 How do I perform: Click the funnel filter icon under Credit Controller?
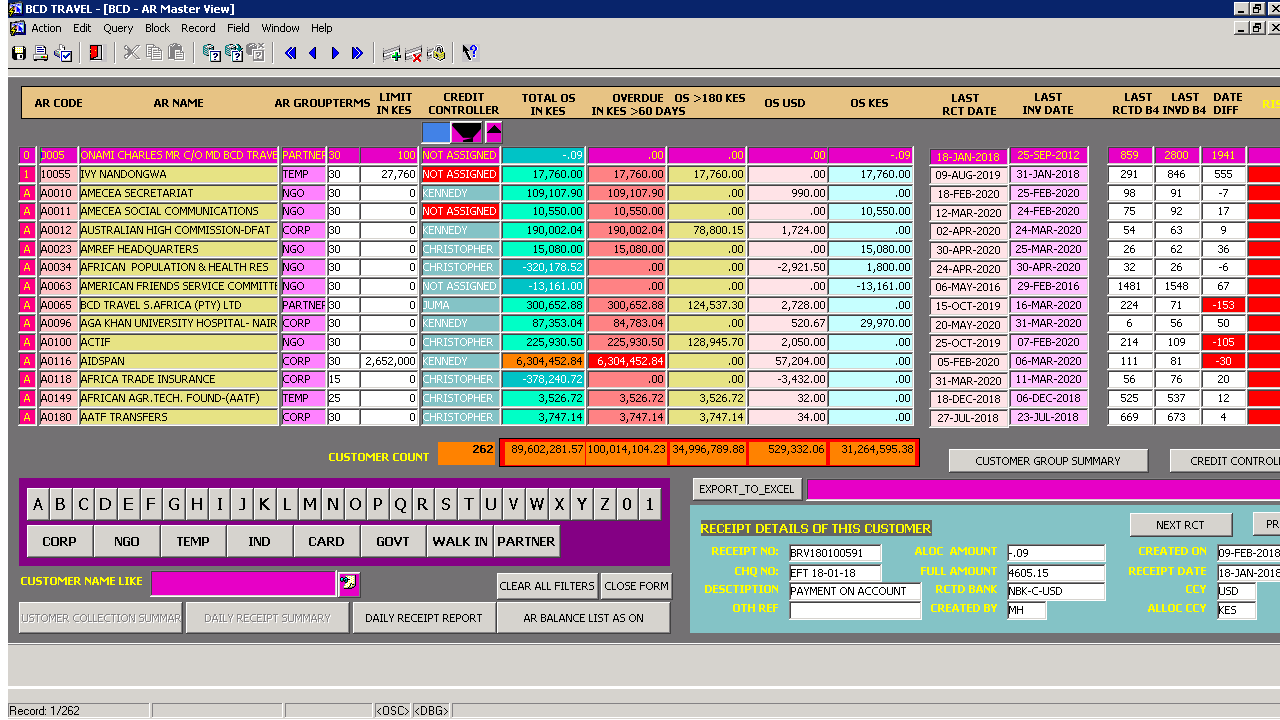click(x=467, y=132)
